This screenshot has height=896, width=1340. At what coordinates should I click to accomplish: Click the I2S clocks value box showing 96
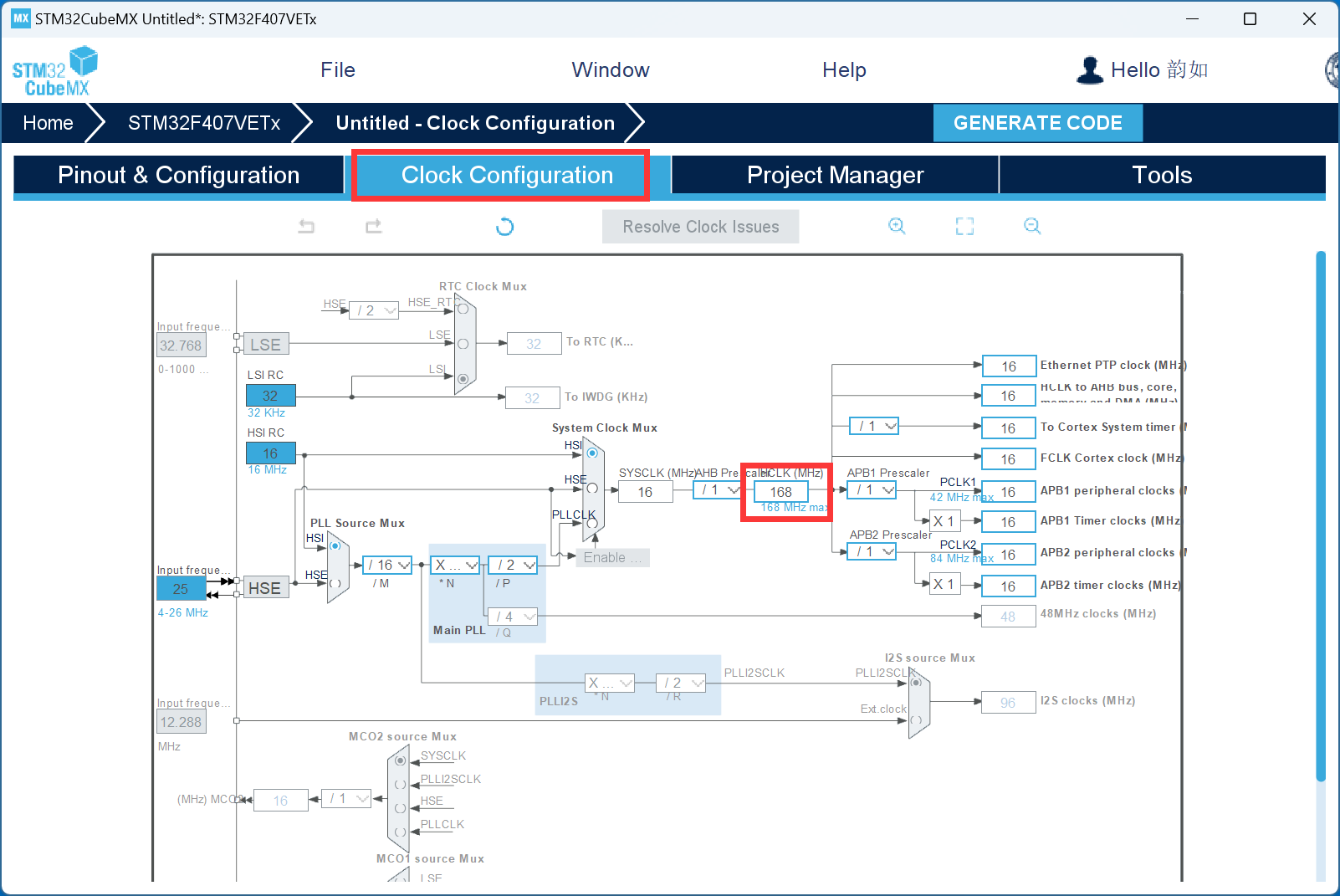(1009, 703)
